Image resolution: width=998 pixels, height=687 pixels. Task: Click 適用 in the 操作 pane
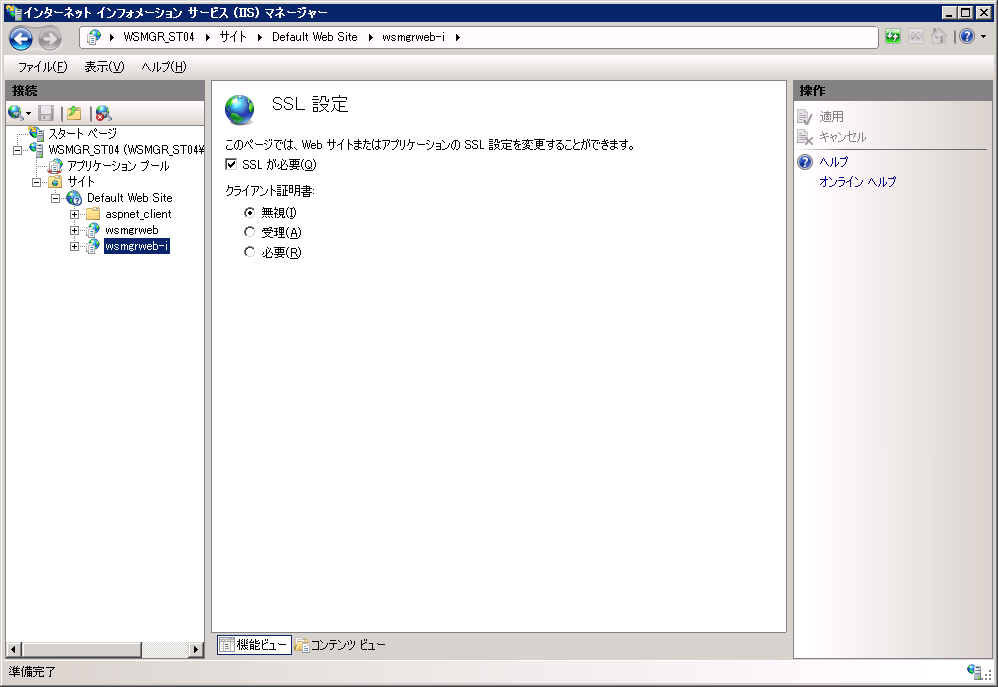pyautogui.click(x=831, y=117)
